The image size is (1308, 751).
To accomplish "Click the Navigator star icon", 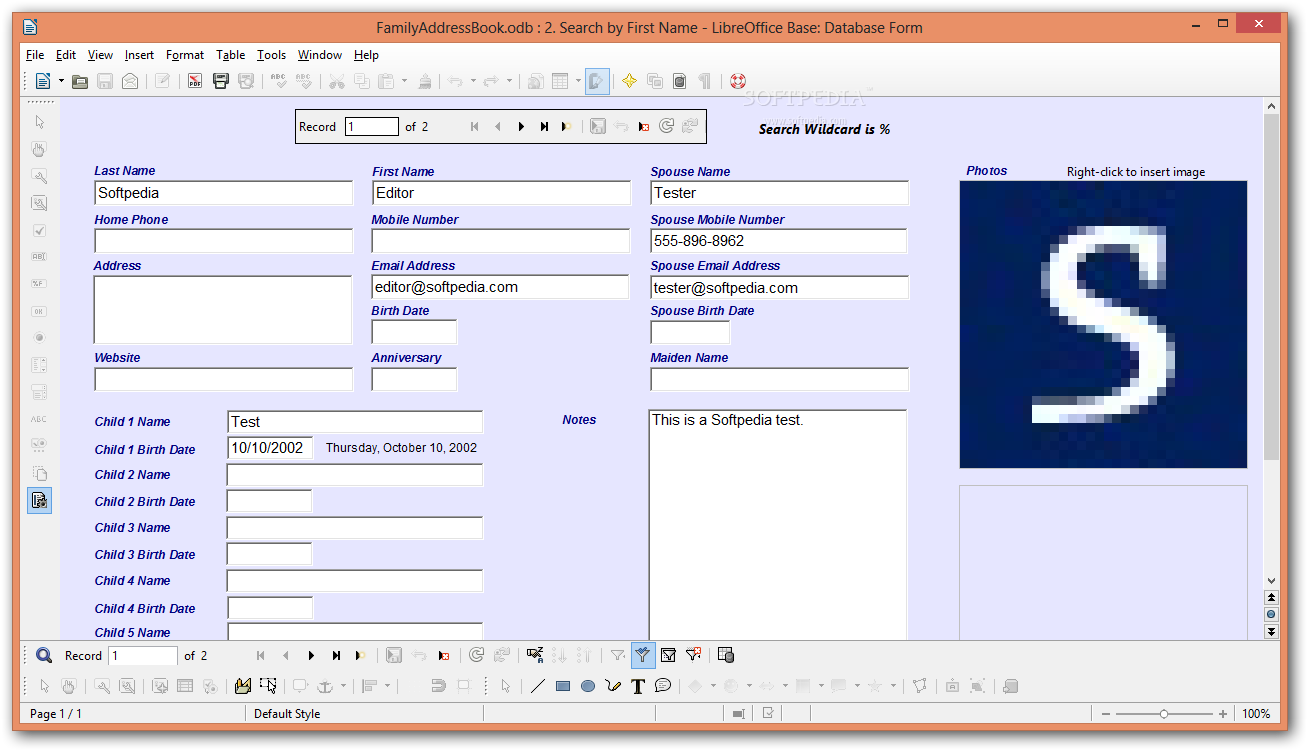I will (629, 81).
